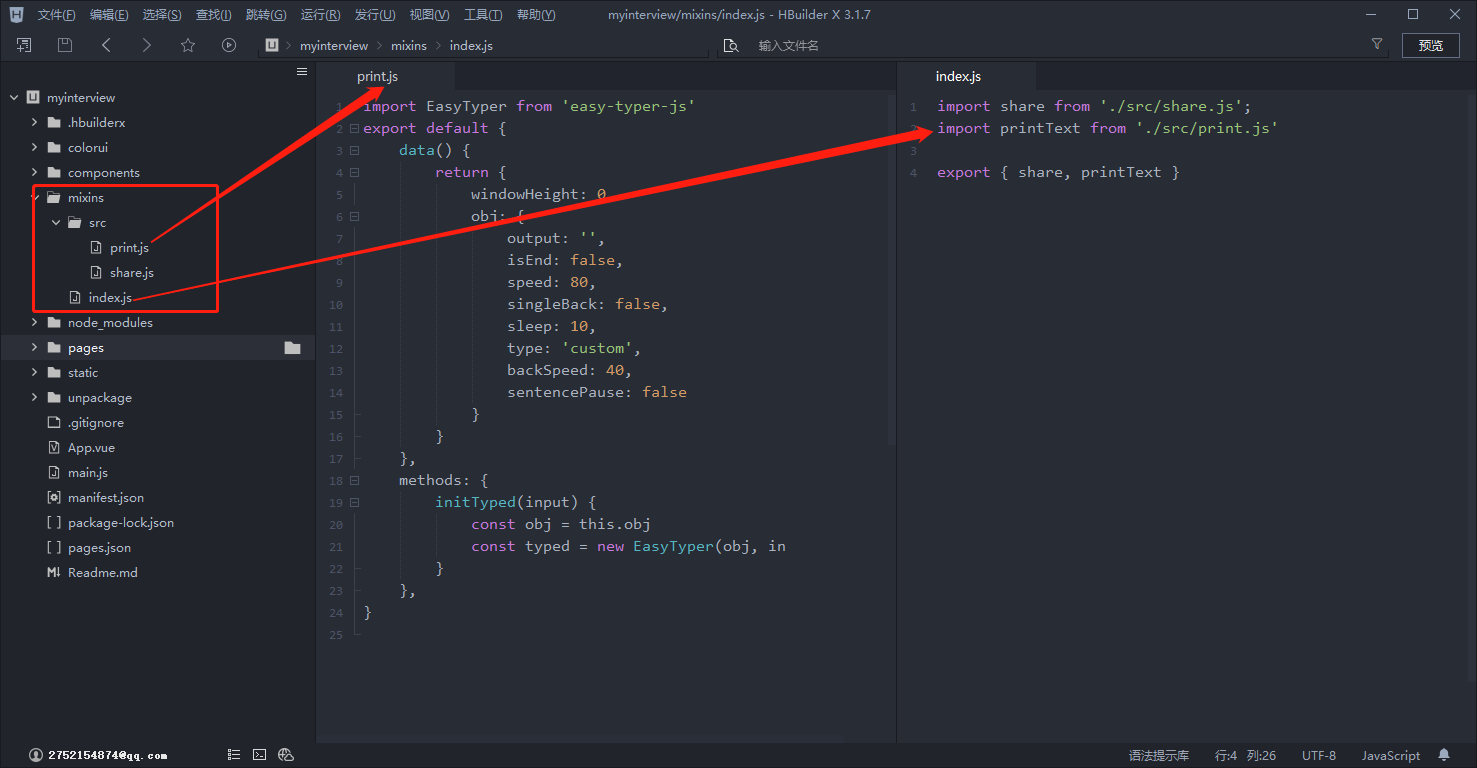The width and height of the screenshot is (1477, 768).
Task: Click the user account icon in status bar
Action: click(x=36, y=755)
